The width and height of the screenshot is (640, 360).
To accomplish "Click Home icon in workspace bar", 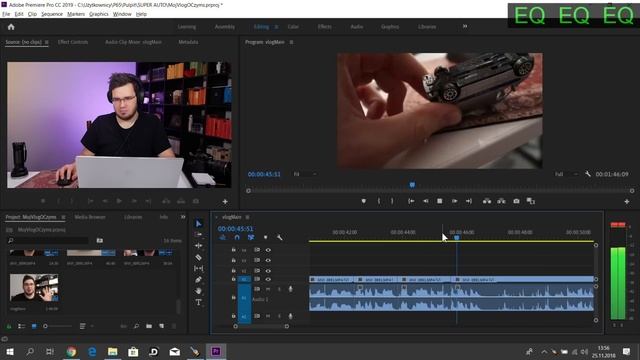I will point(11,27).
